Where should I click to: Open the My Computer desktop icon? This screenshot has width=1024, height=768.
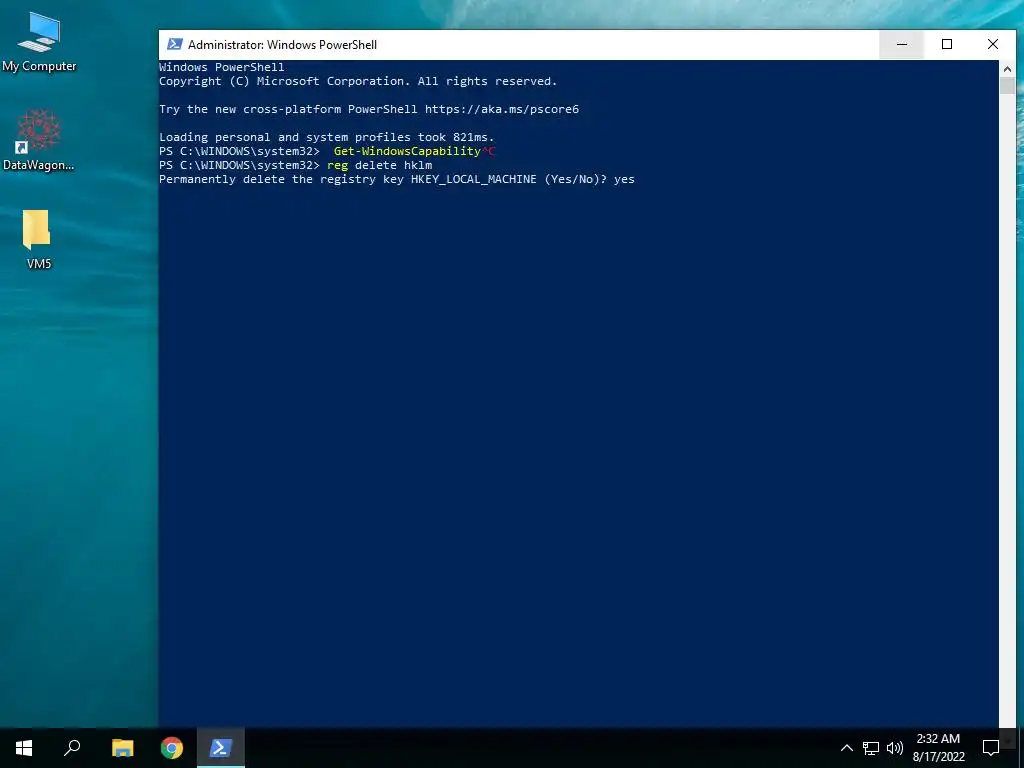(x=39, y=40)
